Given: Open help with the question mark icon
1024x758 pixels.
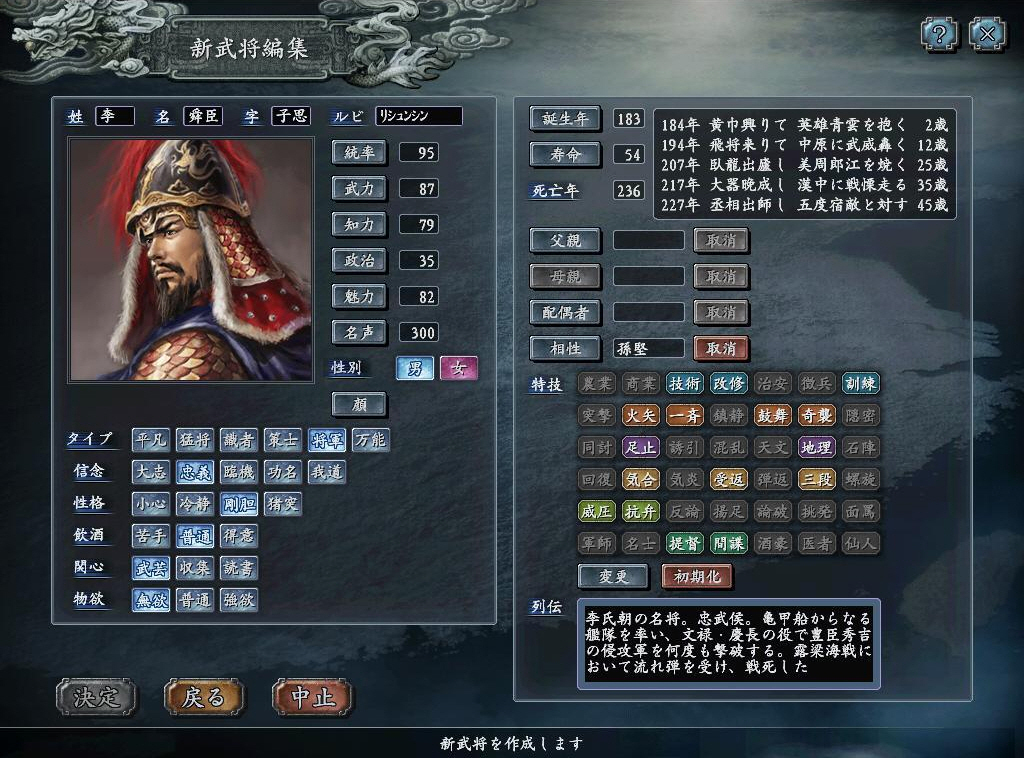Looking at the screenshot, I should 939,33.
